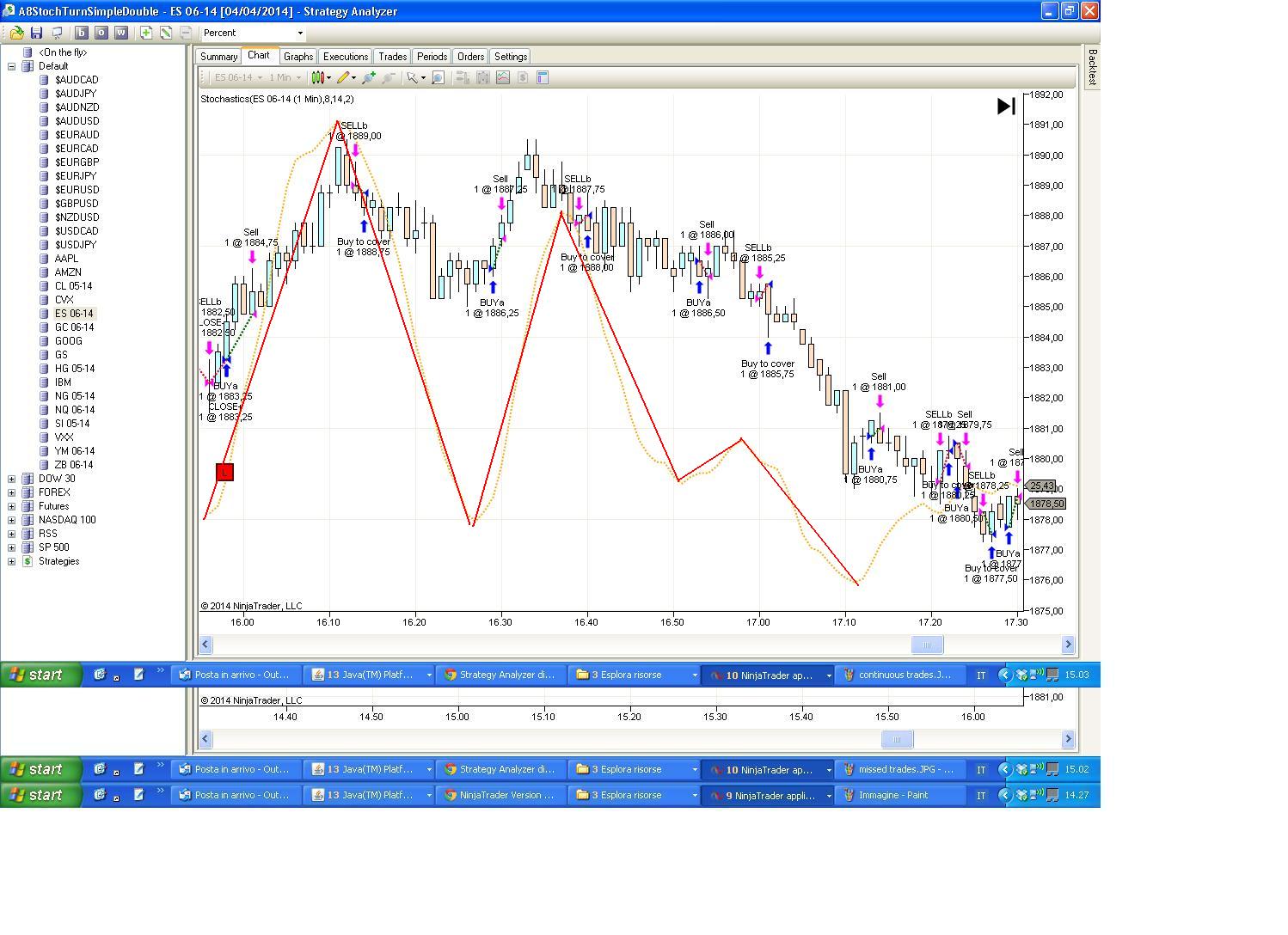Viewport: 1288px width, 935px height.
Task: Select GOOG in the instrument tree
Action: (x=69, y=341)
